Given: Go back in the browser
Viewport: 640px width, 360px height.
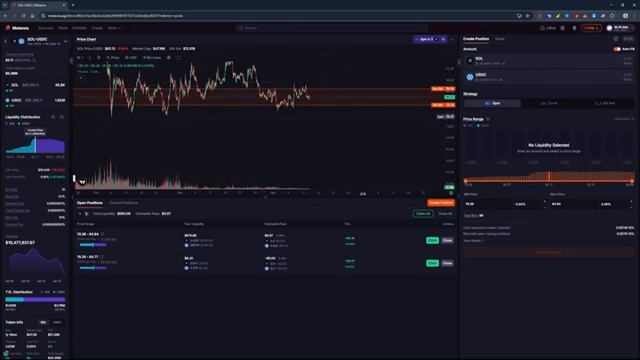Looking at the screenshot, I should coord(6,16).
